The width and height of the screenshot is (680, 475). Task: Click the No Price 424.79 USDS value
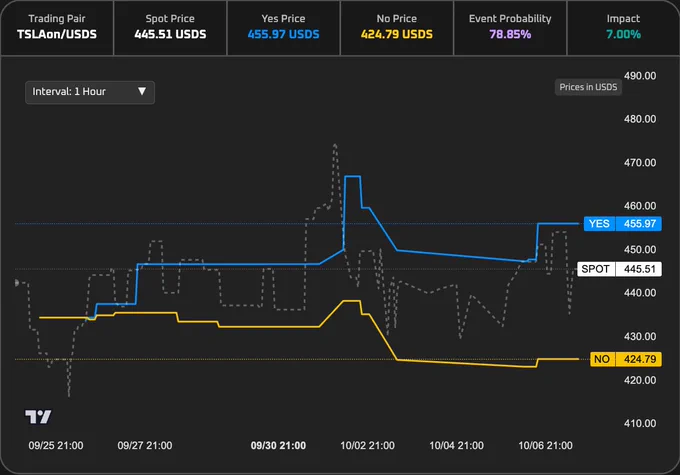point(397,34)
